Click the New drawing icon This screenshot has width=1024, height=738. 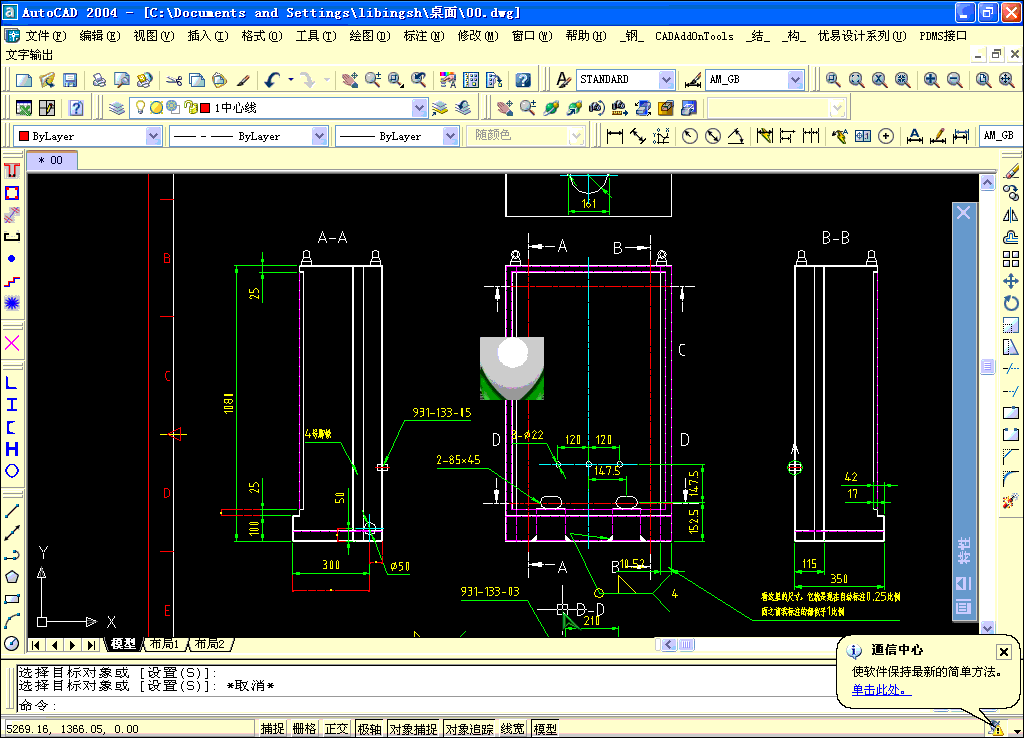(x=24, y=80)
